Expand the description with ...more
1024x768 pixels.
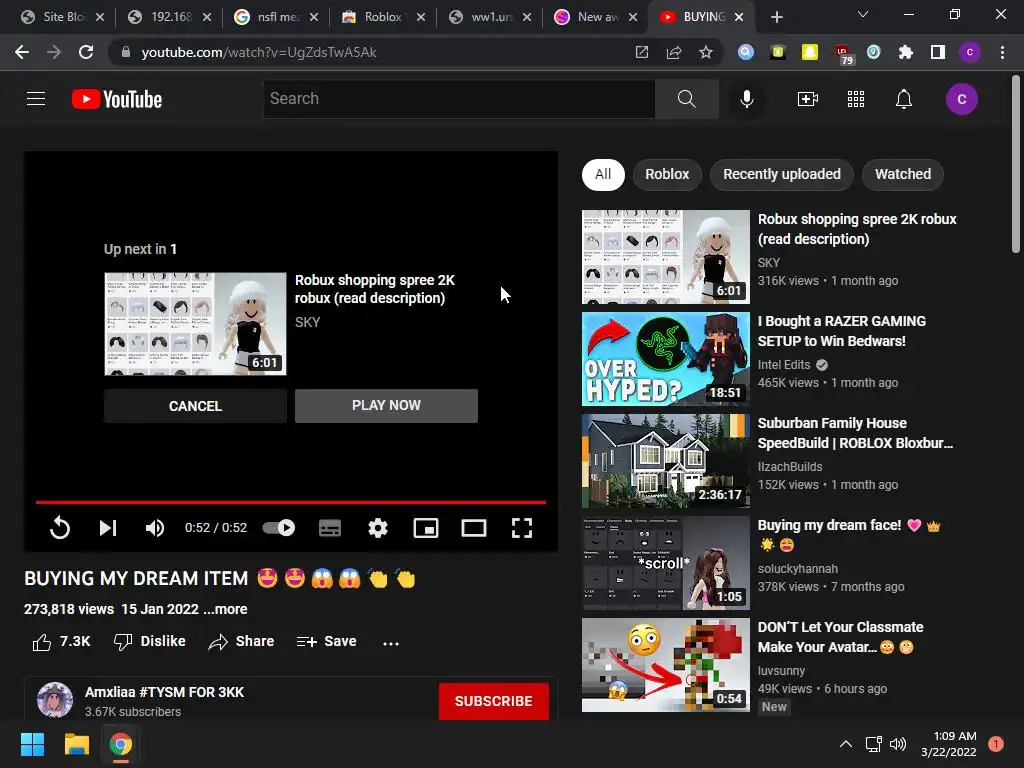tap(225, 609)
